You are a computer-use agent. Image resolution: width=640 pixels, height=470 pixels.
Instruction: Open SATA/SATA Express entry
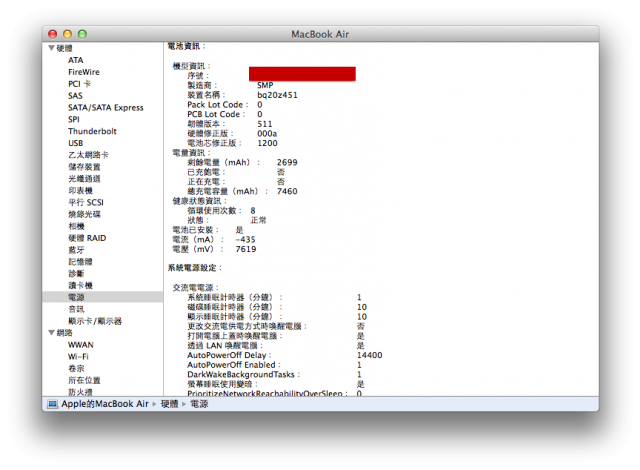point(106,108)
